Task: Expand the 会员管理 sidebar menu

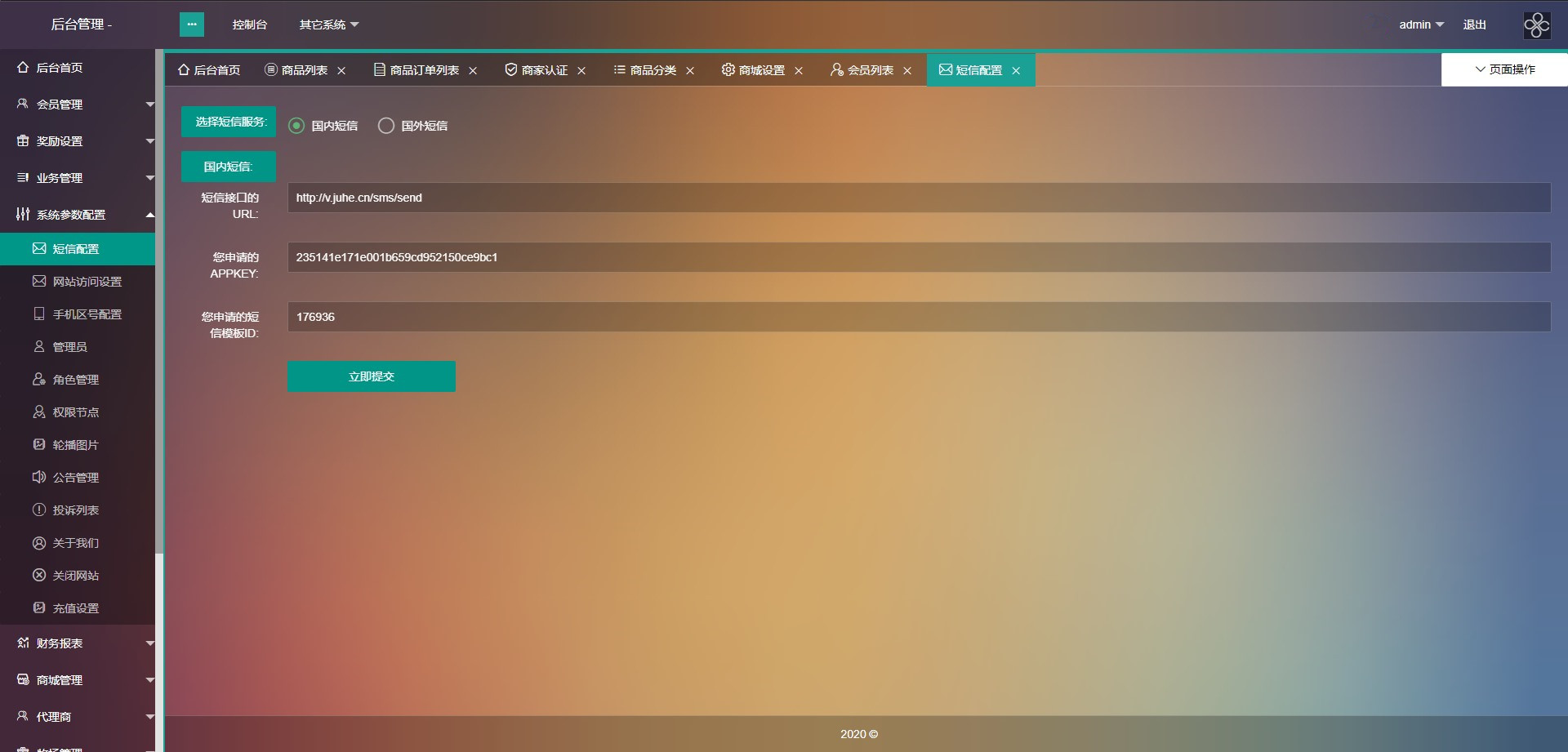Action: [x=78, y=105]
